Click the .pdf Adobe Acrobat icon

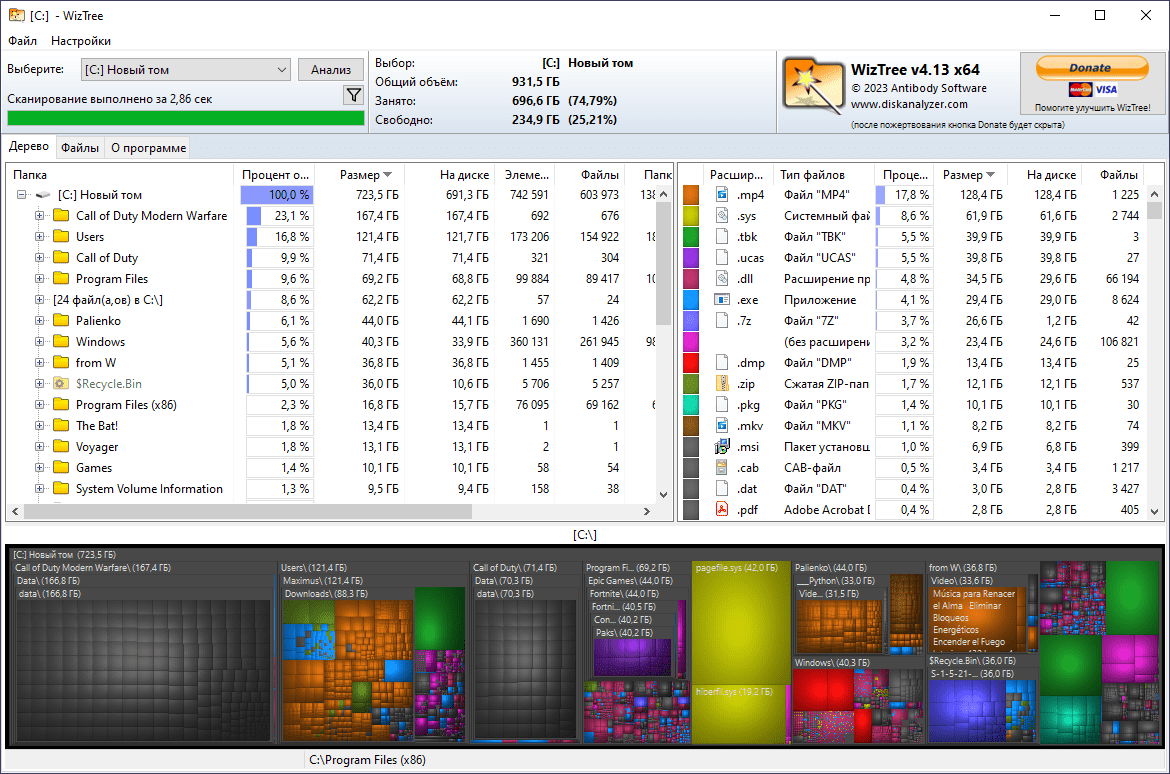(722, 510)
